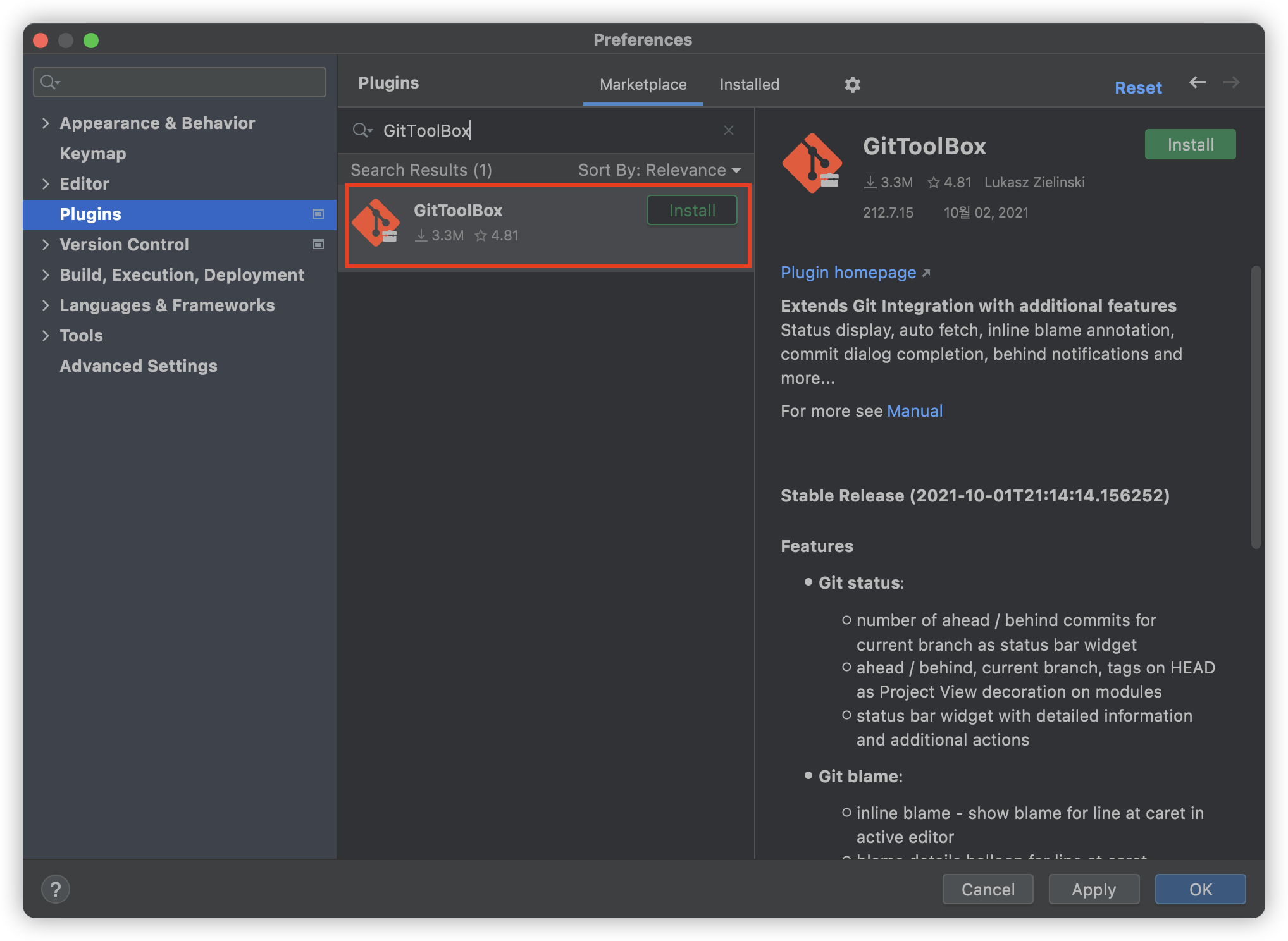
Task: Open the plugins gear settings menu
Action: [852, 84]
